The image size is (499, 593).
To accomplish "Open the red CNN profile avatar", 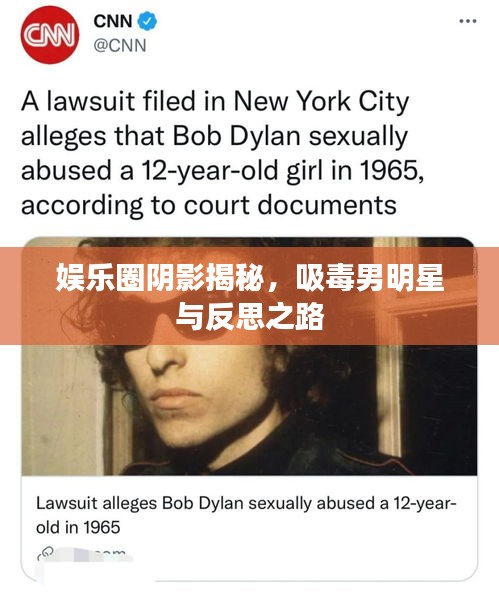I will 50,35.
